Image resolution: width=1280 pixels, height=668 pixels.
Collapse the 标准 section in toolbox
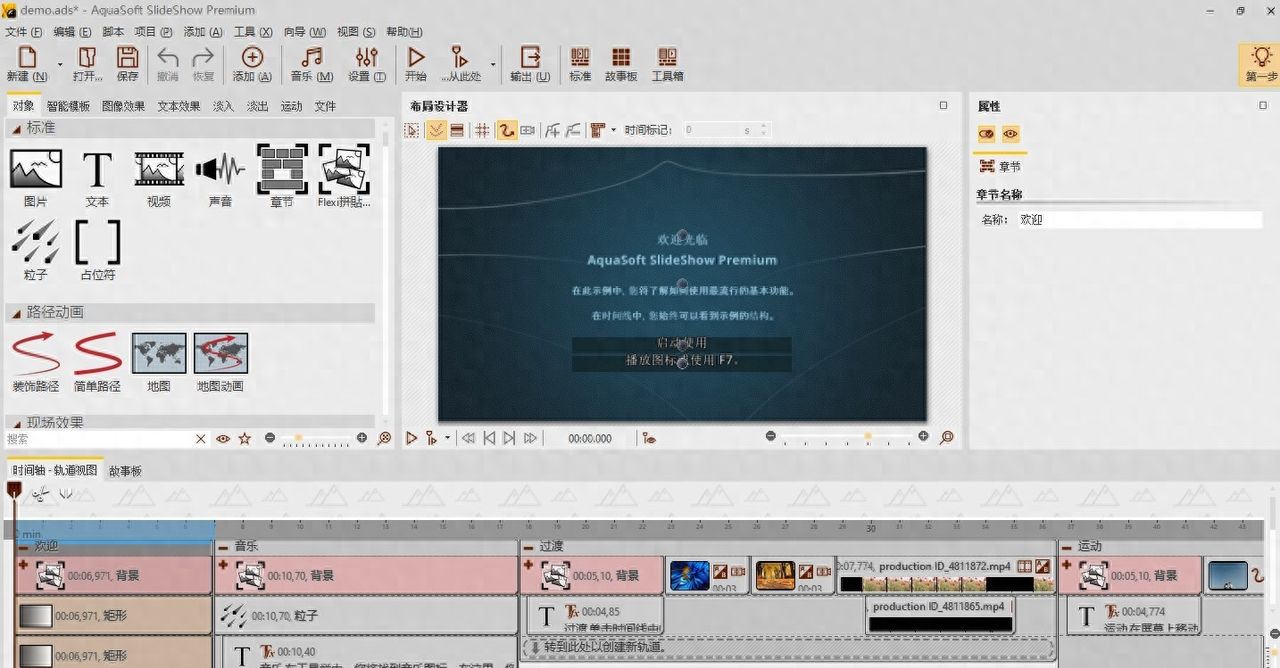tap(16, 128)
